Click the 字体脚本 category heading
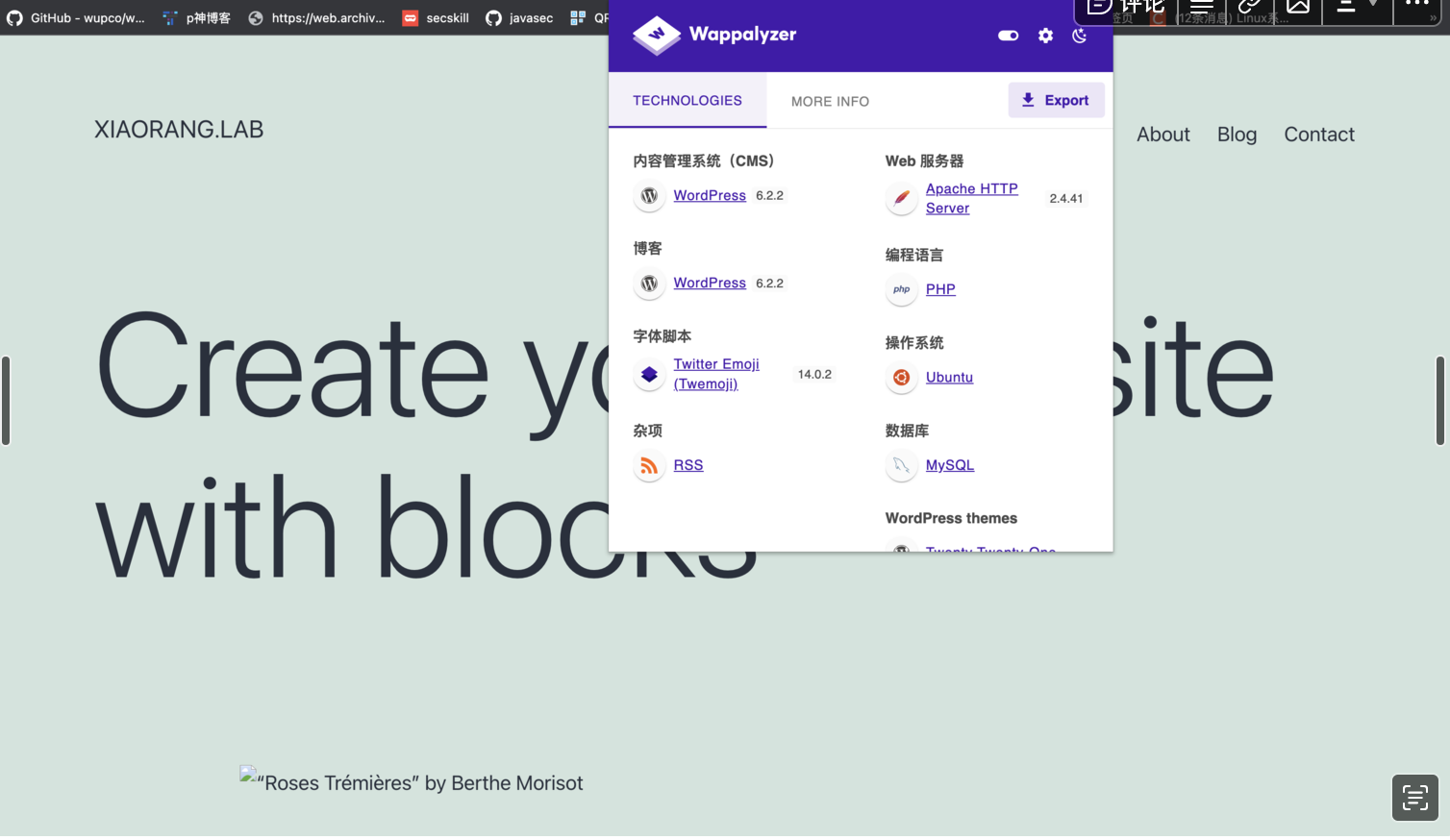Image resolution: width=1450 pixels, height=840 pixels. [662, 336]
